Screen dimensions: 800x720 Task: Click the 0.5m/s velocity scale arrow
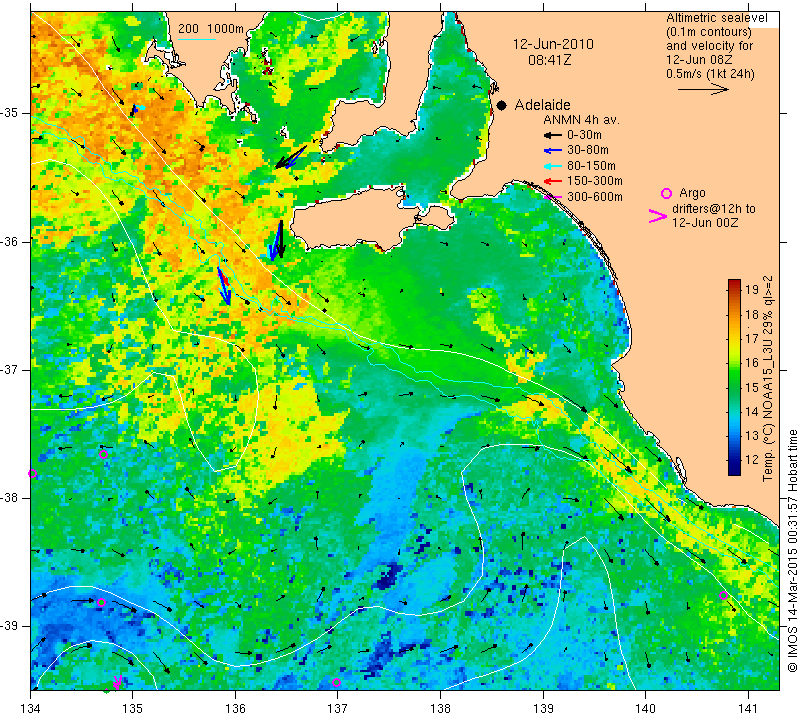tap(703, 89)
